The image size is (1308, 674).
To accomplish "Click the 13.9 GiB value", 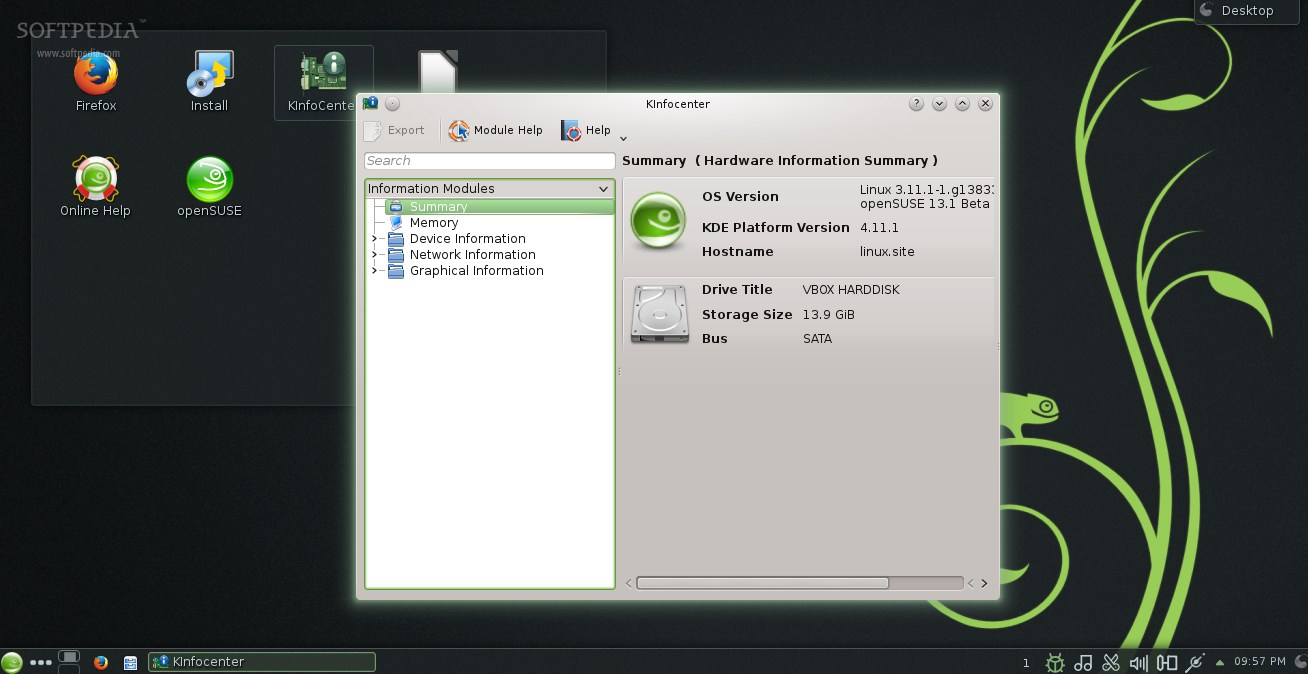I will pyautogui.click(x=828, y=314).
